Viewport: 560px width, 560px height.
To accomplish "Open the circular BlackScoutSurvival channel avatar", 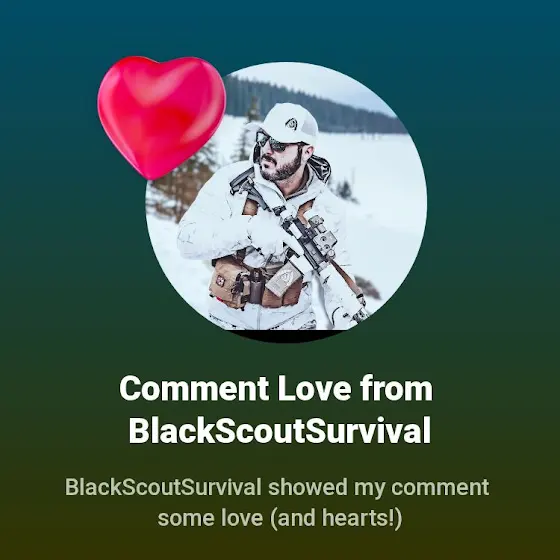I will click(286, 202).
